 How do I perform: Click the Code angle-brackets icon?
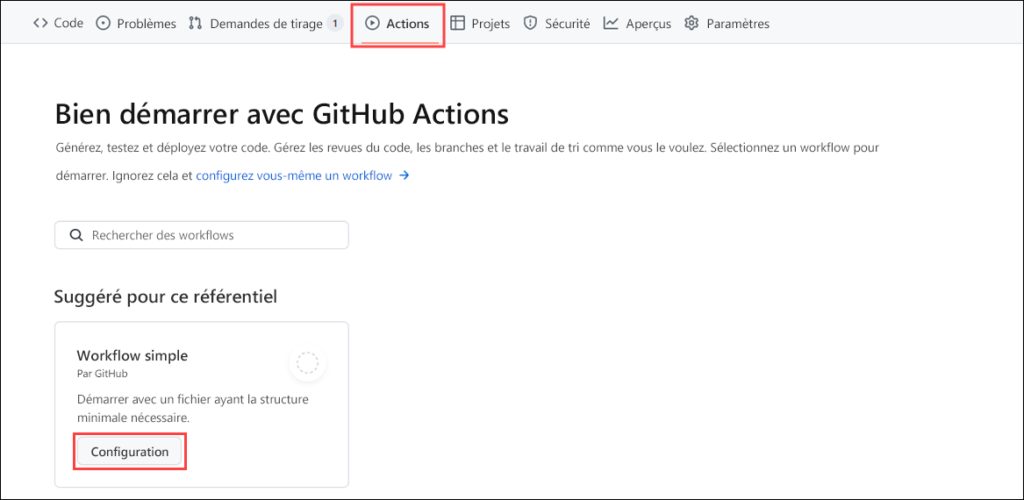tap(41, 23)
